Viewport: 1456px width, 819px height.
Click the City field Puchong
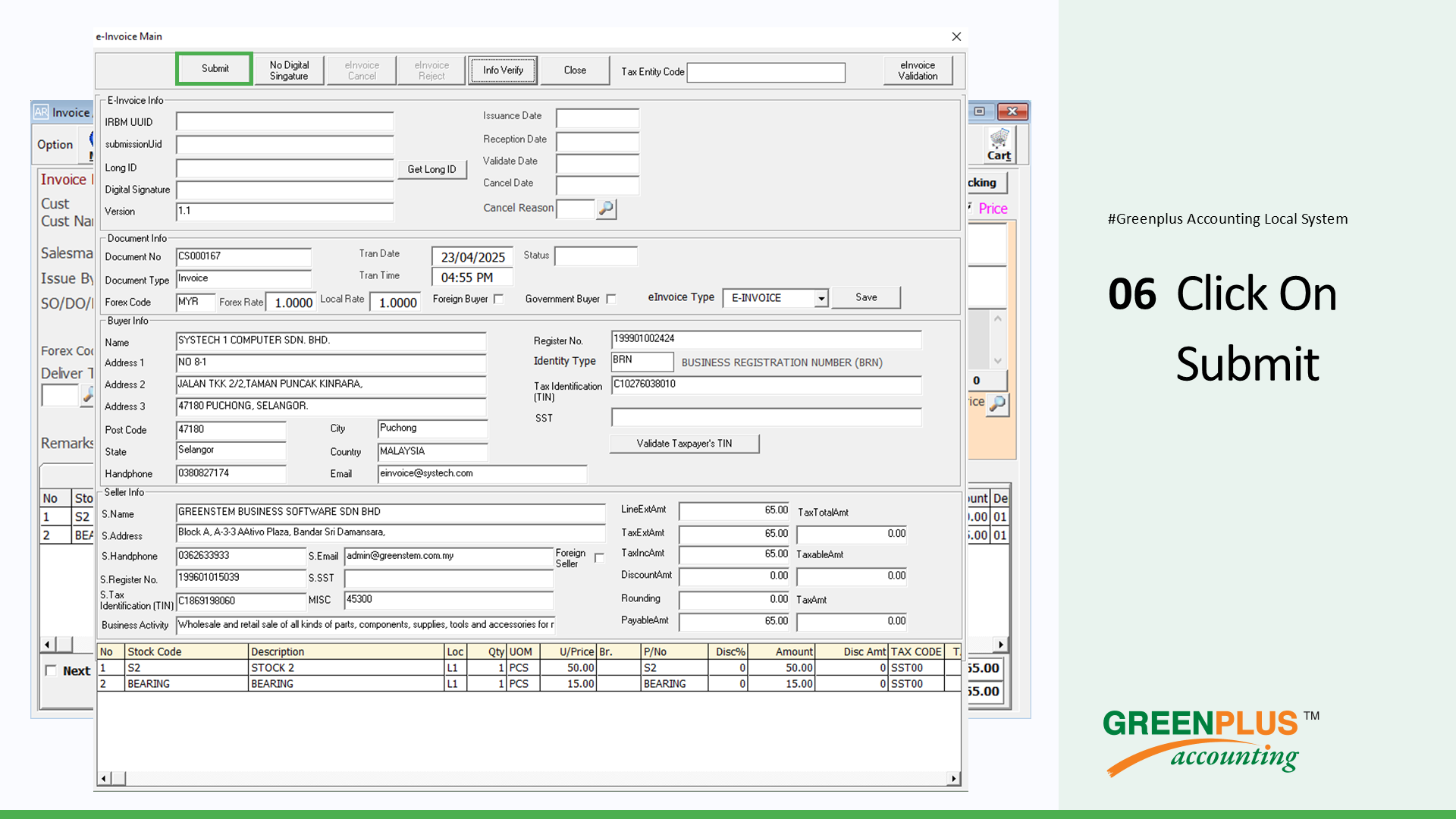coord(432,429)
